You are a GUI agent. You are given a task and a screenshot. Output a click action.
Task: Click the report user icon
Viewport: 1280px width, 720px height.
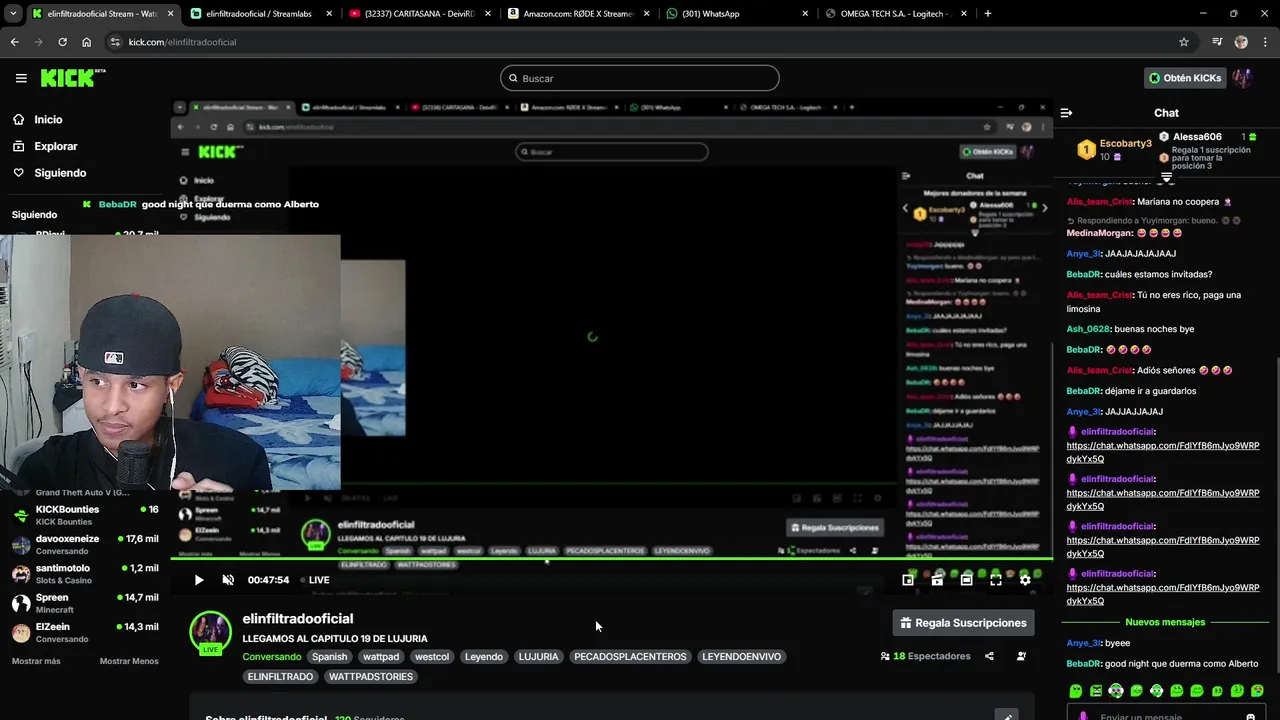coord(1021,657)
